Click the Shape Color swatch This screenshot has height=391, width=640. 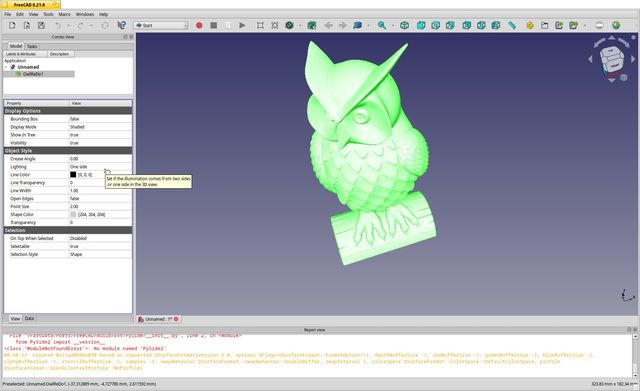pos(73,214)
